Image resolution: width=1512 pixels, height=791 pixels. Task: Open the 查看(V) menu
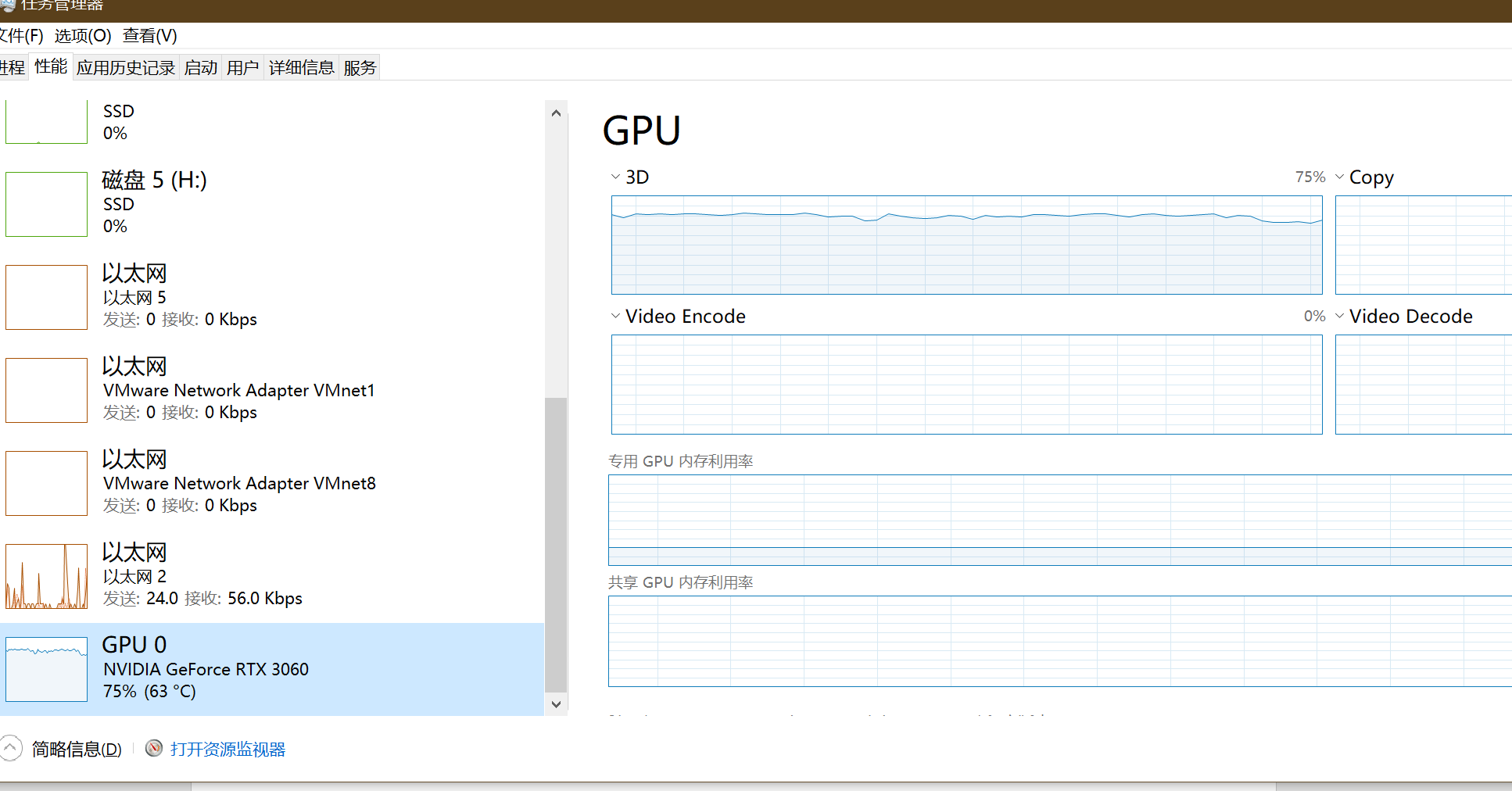coord(150,36)
